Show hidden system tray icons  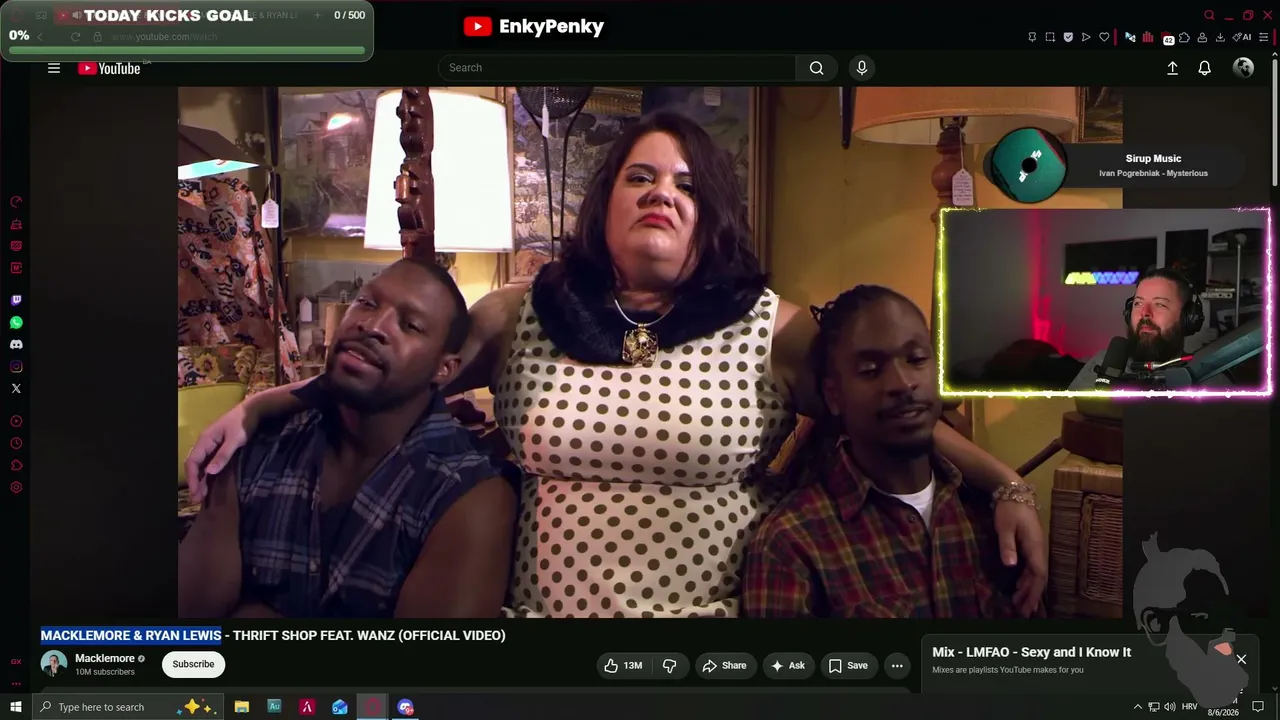[x=1137, y=707]
